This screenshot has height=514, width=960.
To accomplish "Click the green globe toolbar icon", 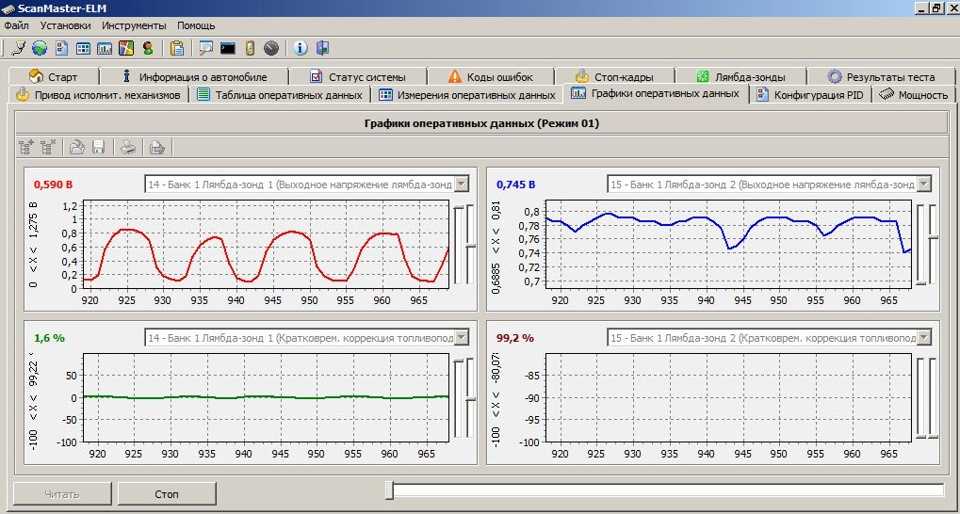I will click(x=40, y=48).
